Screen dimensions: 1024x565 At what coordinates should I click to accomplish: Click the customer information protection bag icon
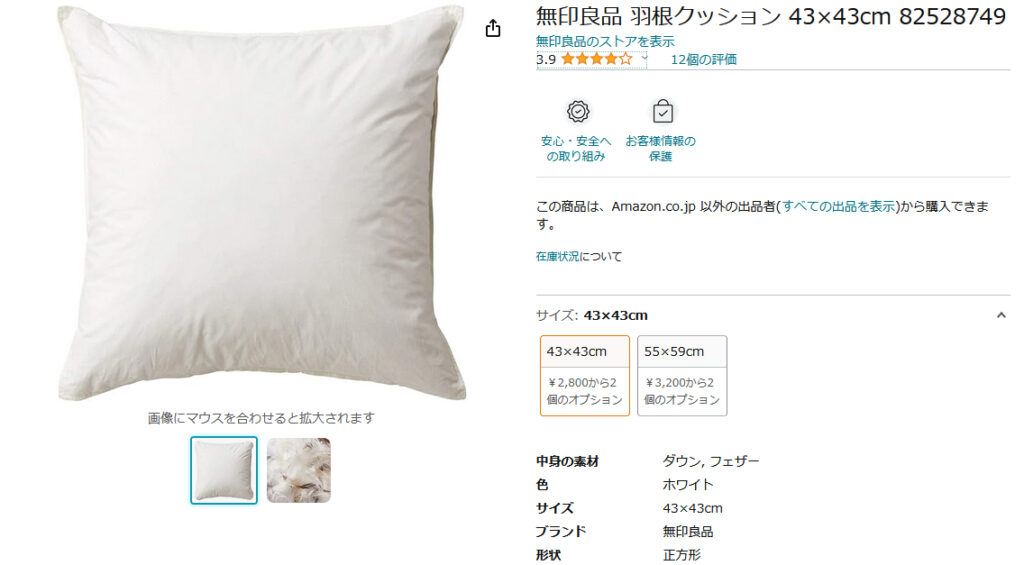(x=662, y=111)
